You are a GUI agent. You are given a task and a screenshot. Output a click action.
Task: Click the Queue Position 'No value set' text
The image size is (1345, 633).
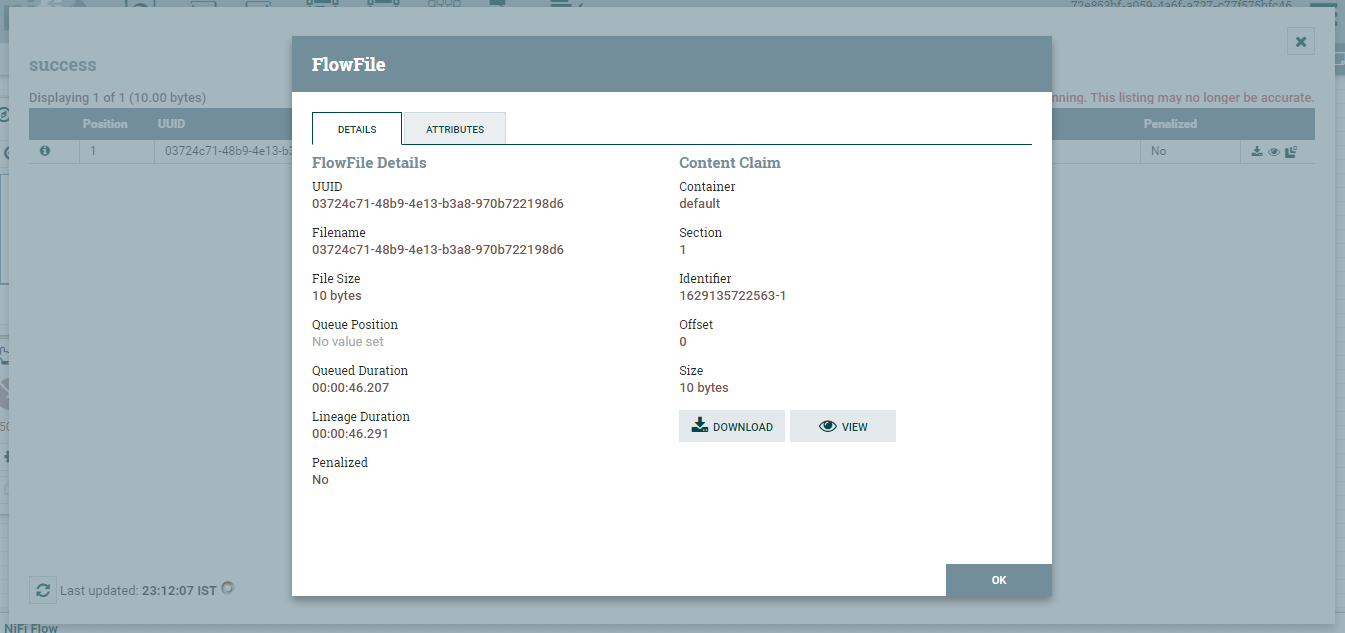click(348, 342)
